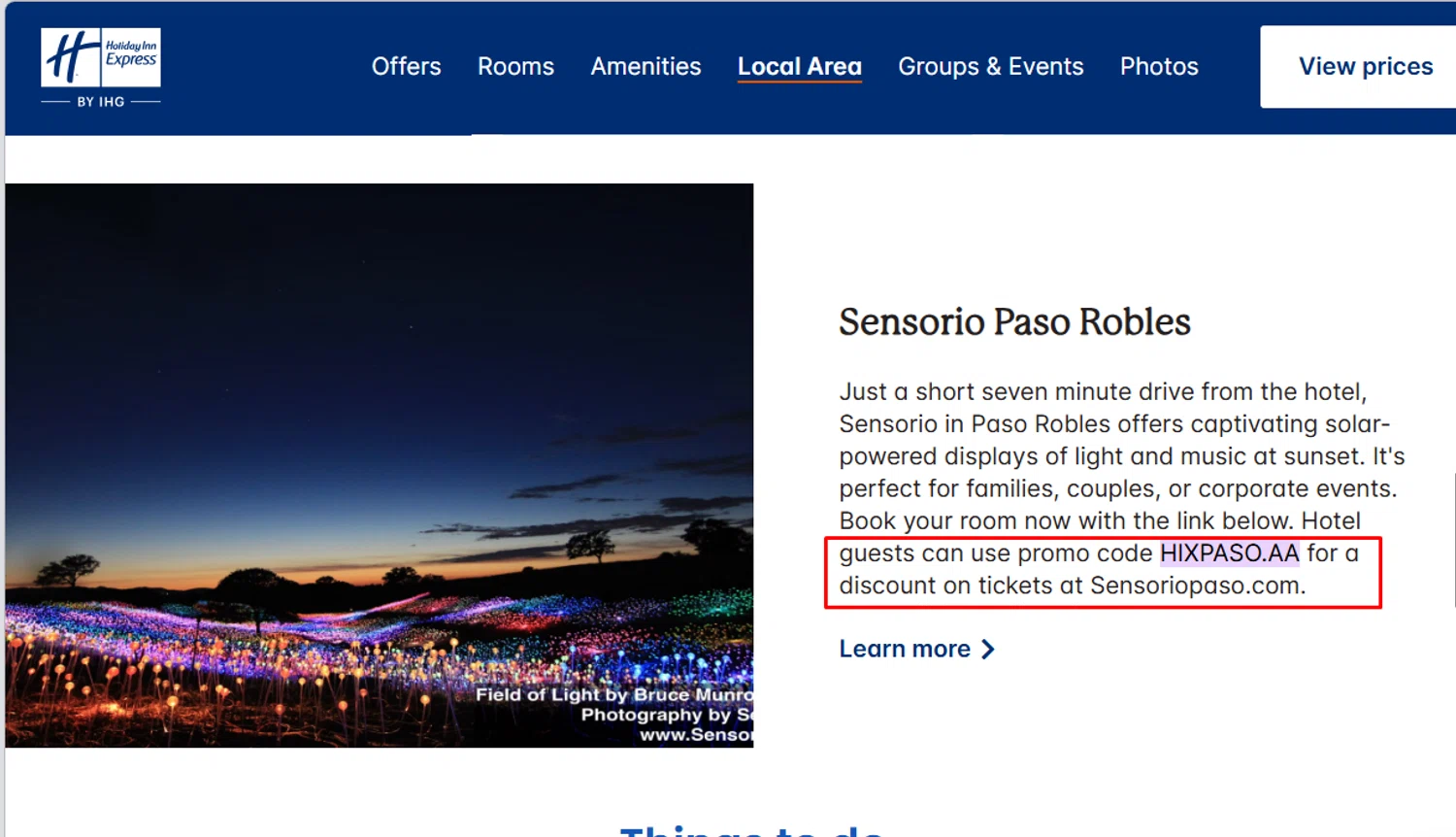Click the Sensorio Paso Robles heading
Screen dimensions: 1456x837
pyautogui.click(x=1014, y=321)
